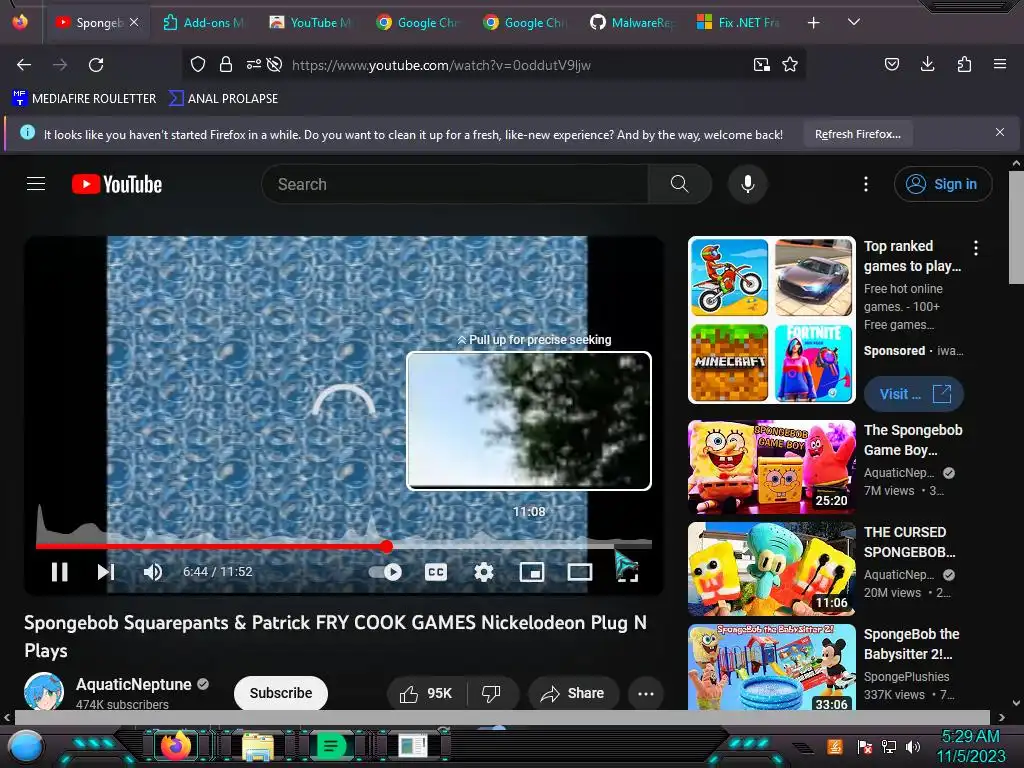Open a new tab

pyautogui.click(x=813, y=23)
